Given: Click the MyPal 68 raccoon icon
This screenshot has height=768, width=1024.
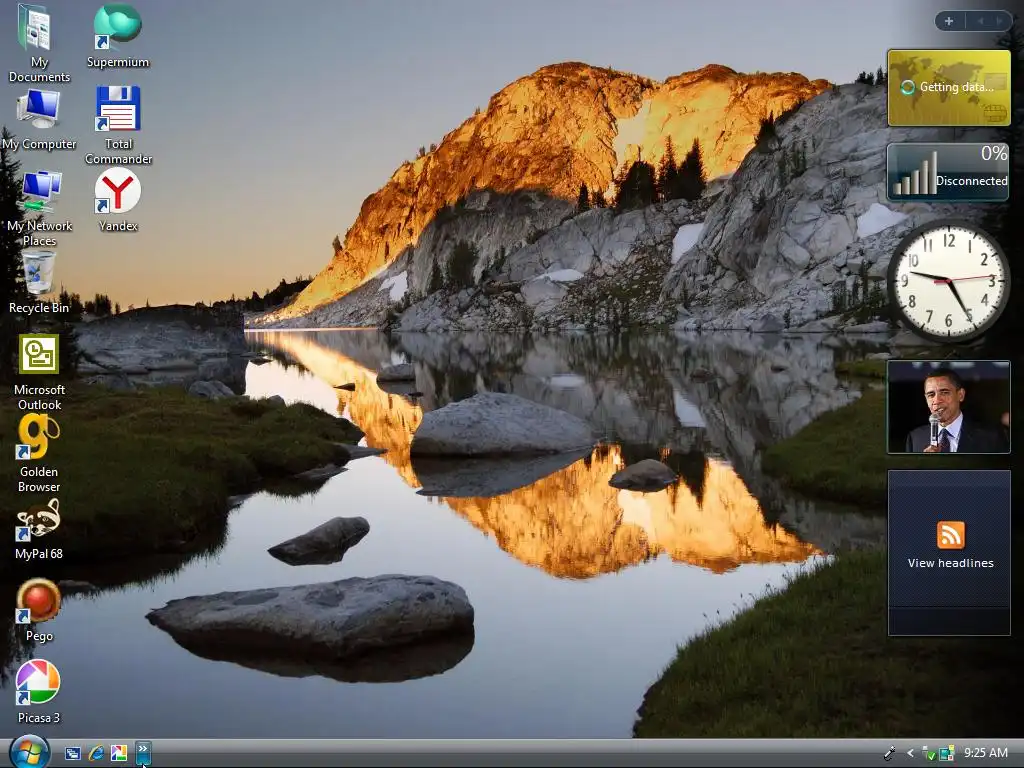Looking at the screenshot, I should tap(39, 520).
